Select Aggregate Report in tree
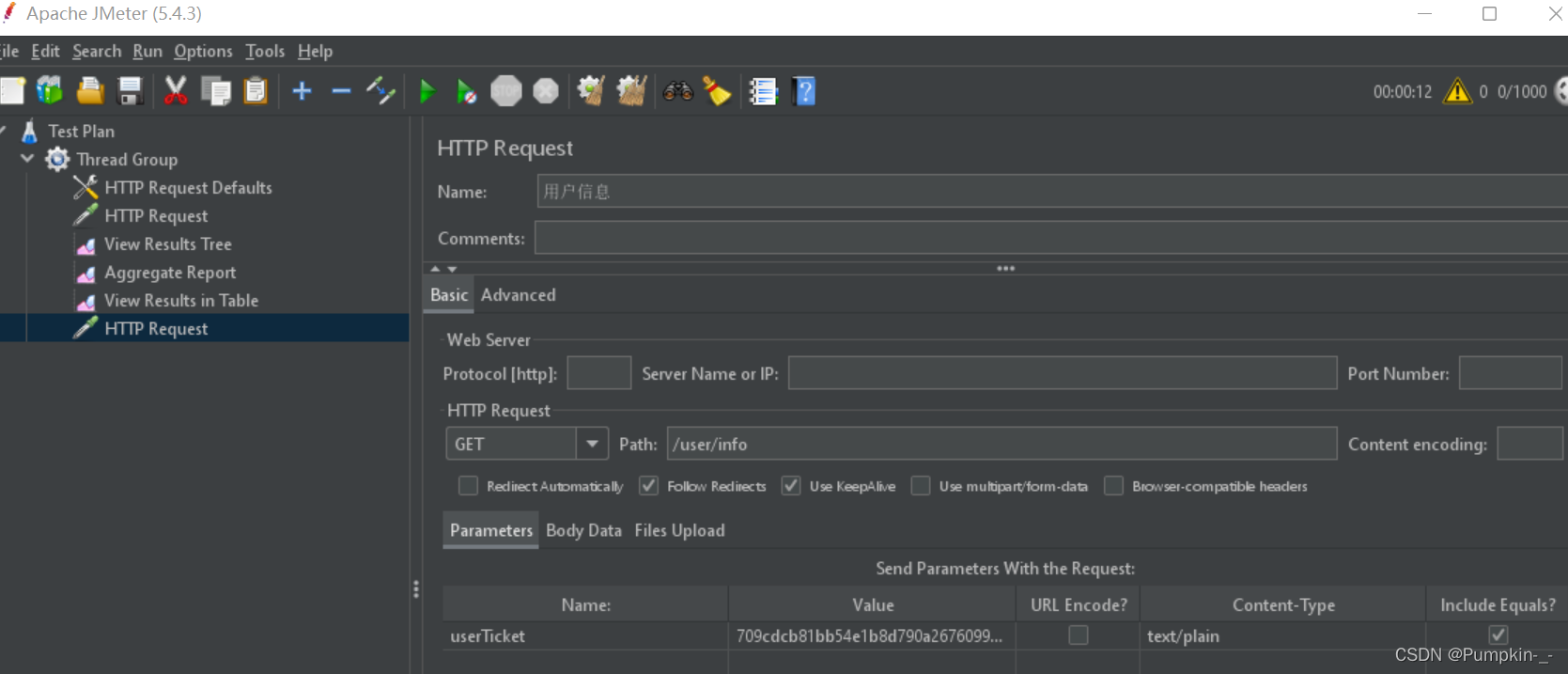This screenshot has width=1568, height=674. (x=170, y=272)
